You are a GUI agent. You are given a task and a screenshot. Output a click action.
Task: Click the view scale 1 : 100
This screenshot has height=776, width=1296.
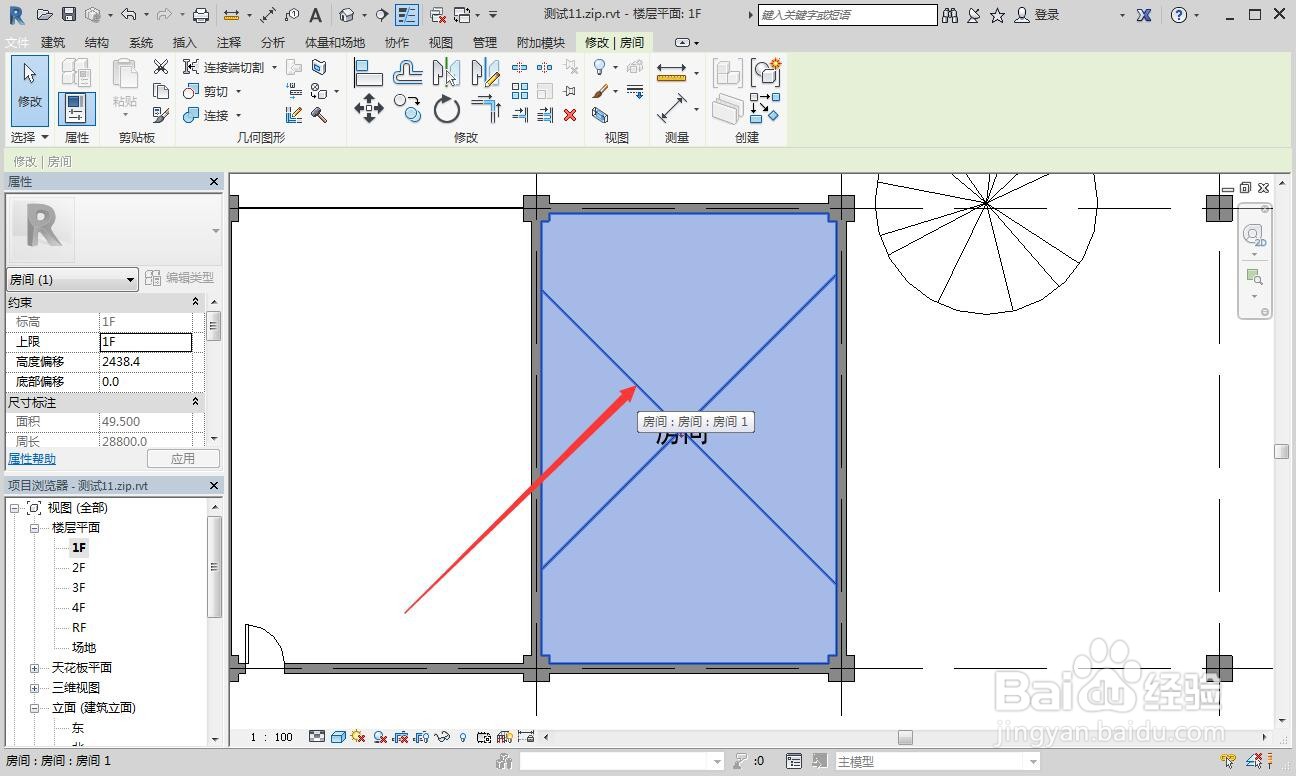[x=272, y=737]
